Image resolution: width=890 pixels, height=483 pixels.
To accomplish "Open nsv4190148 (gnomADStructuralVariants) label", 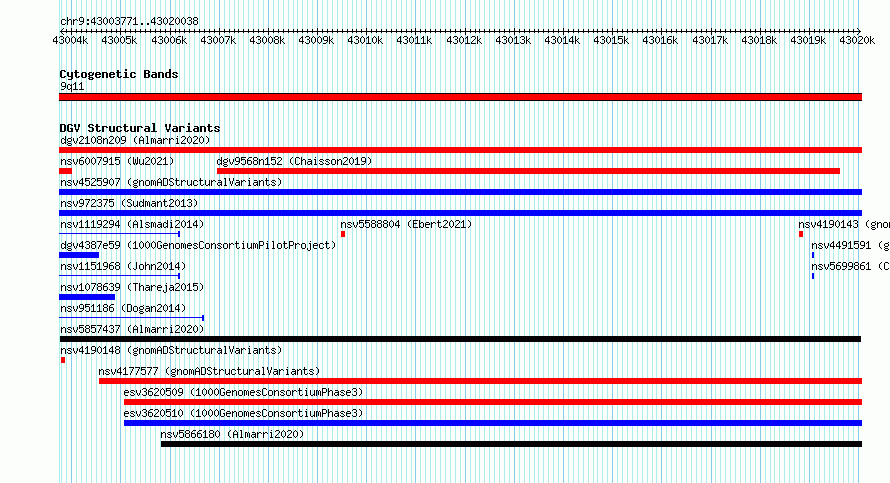I will 171,350.
